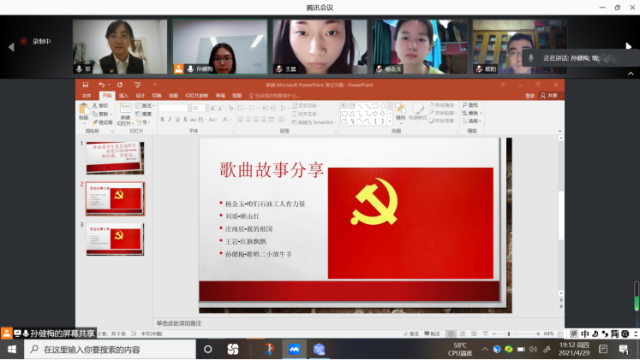This screenshot has height=360, width=640.
Task: Click the Slide Sorter view icon in status bar
Action: pyautogui.click(x=462, y=334)
